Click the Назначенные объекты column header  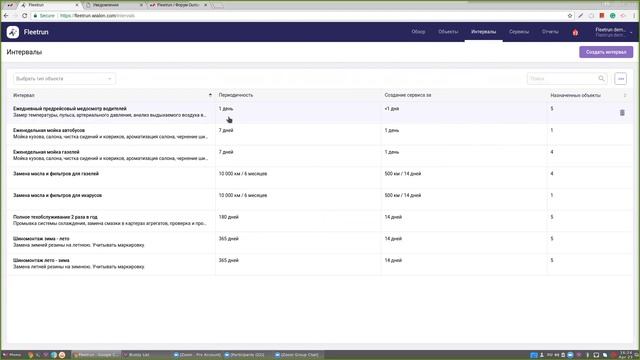pyautogui.click(x=575, y=95)
